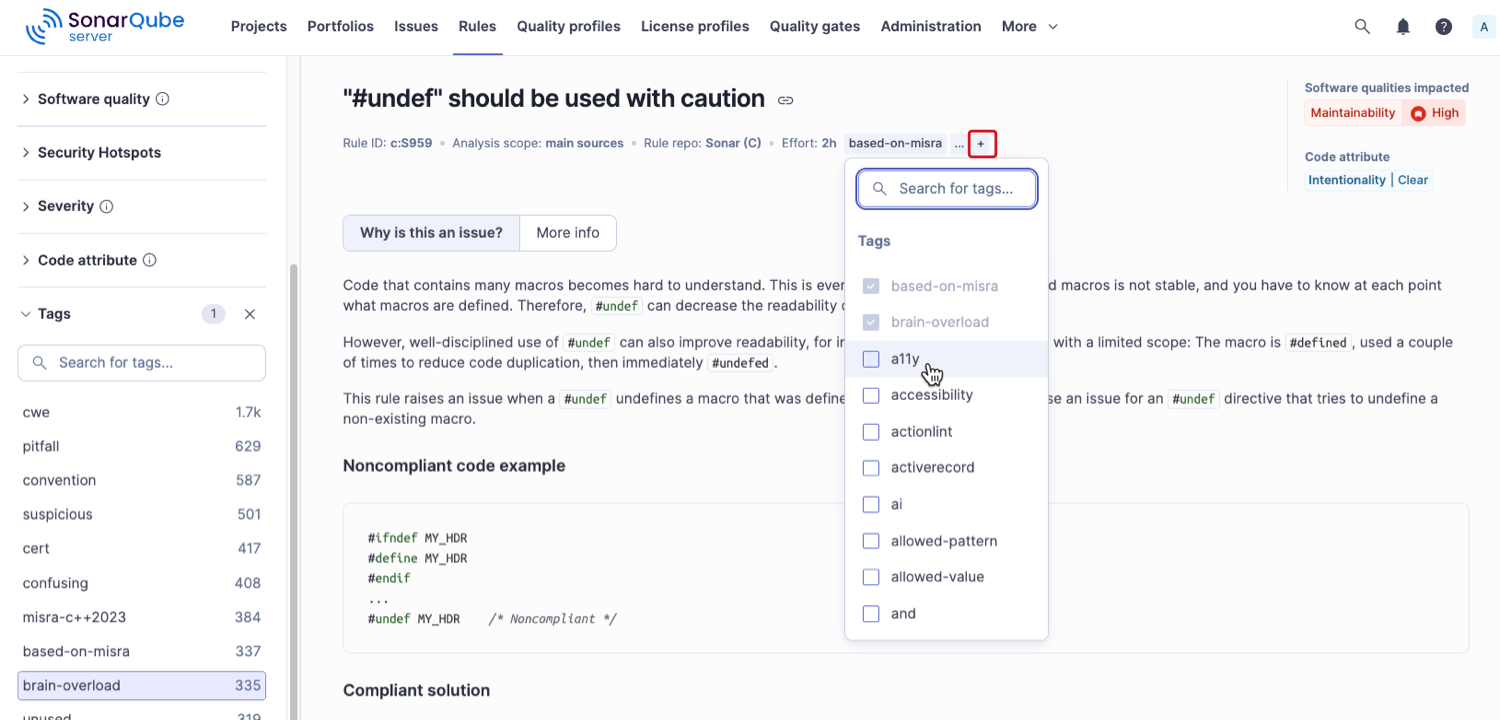Go to SonarQube server home logo
The width and height of the screenshot is (1500, 720).
tap(105, 26)
